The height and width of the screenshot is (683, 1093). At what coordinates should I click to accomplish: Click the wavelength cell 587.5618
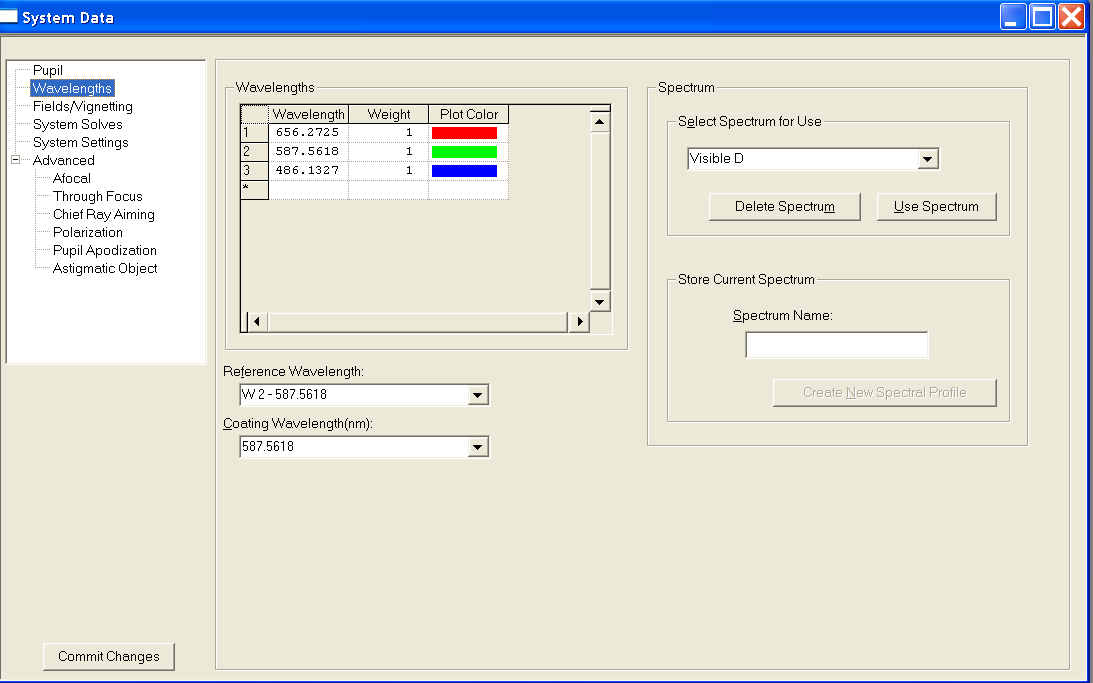pyautogui.click(x=308, y=152)
